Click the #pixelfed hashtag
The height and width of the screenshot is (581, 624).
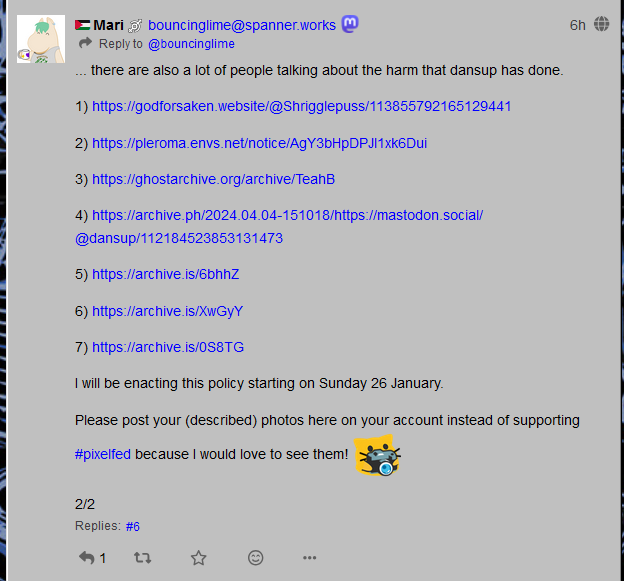(x=103, y=454)
